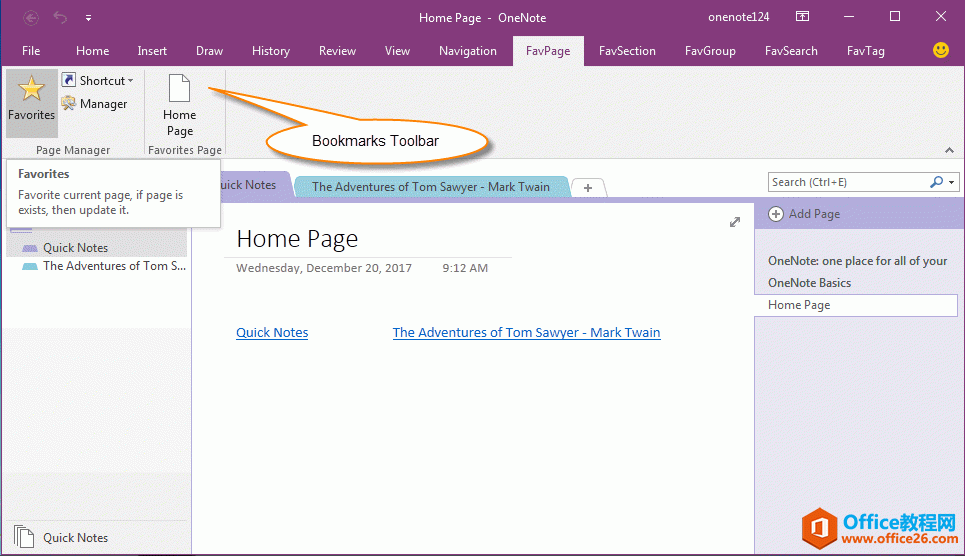Click the page date Wednesday, December 20, 2017

click(x=324, y=268)
